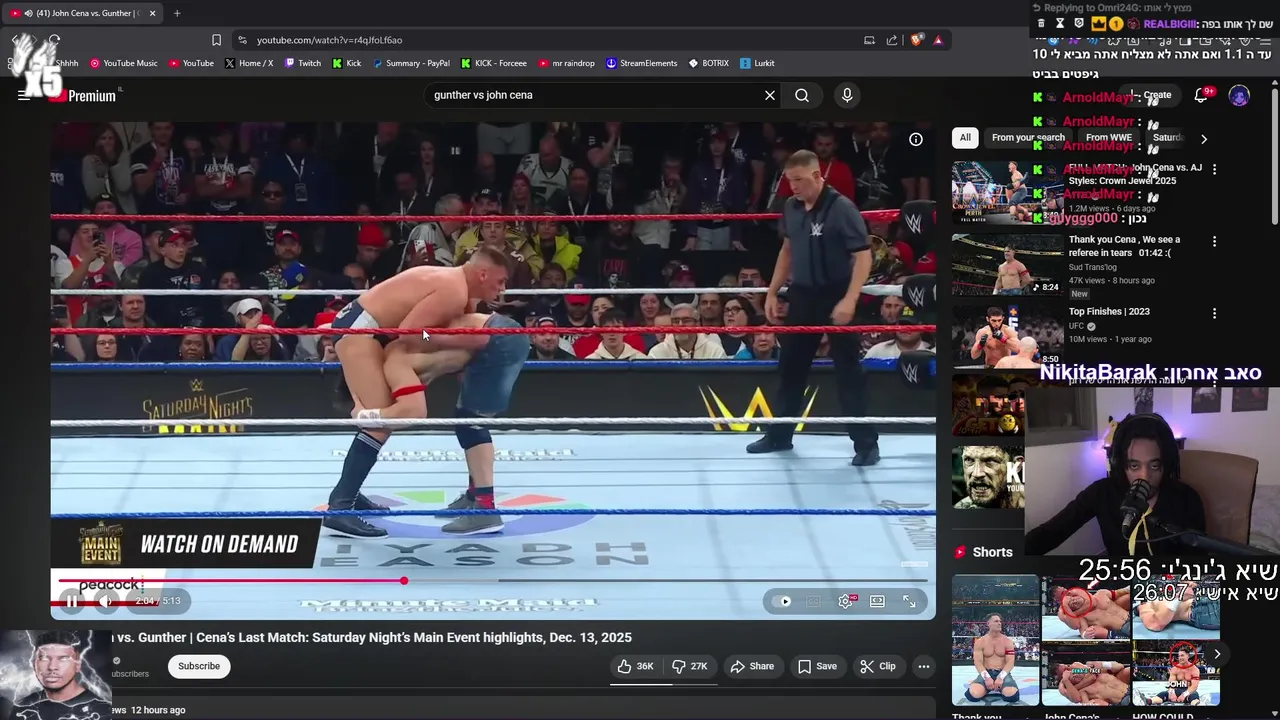Create a Clip of the video
Screen dimensions: 1280x720
877,666
